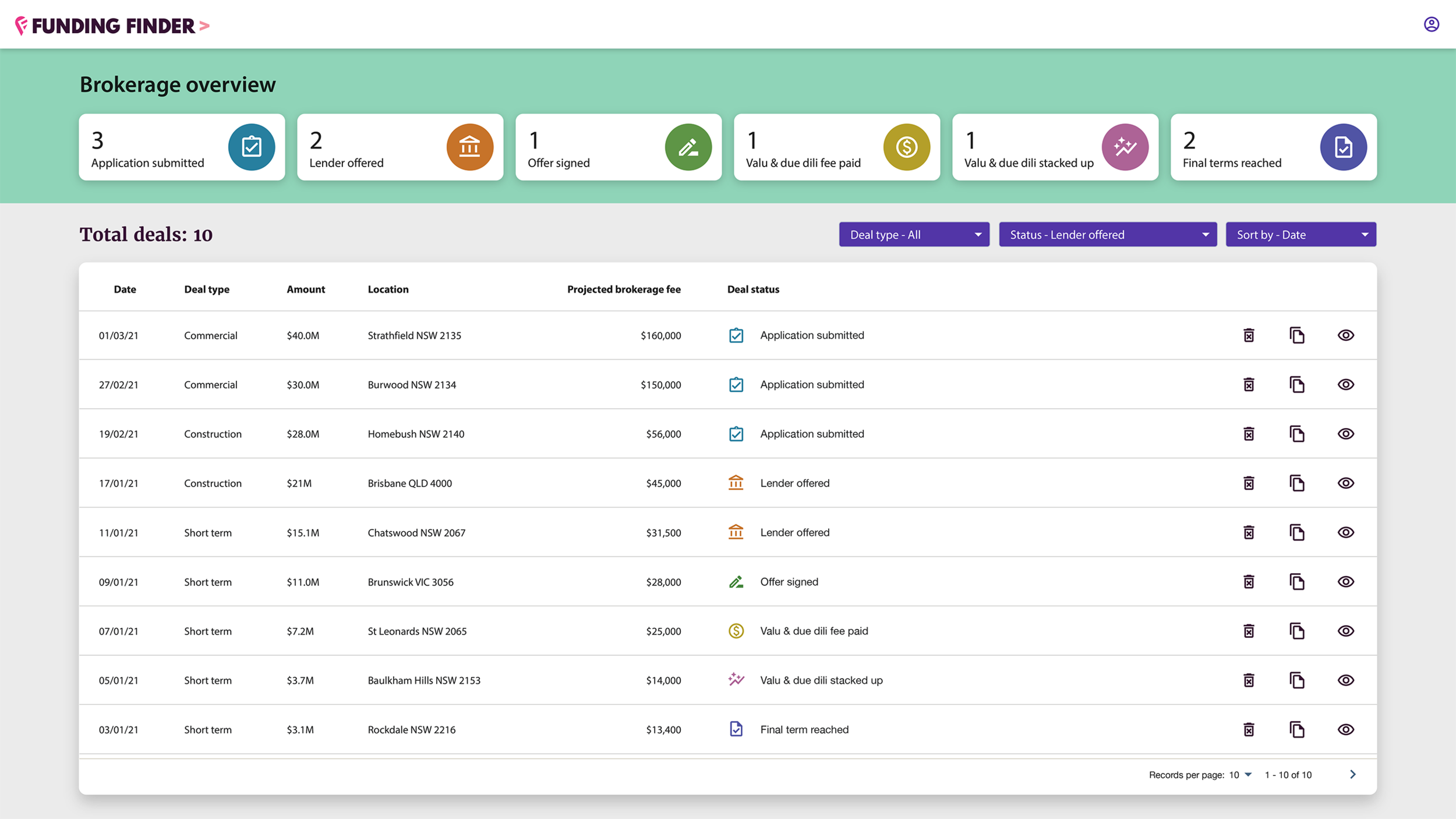Click the Projected brokerage fee column header
Image resolution: width=1456 pixels, height=819 pixels.
point(624,290)
